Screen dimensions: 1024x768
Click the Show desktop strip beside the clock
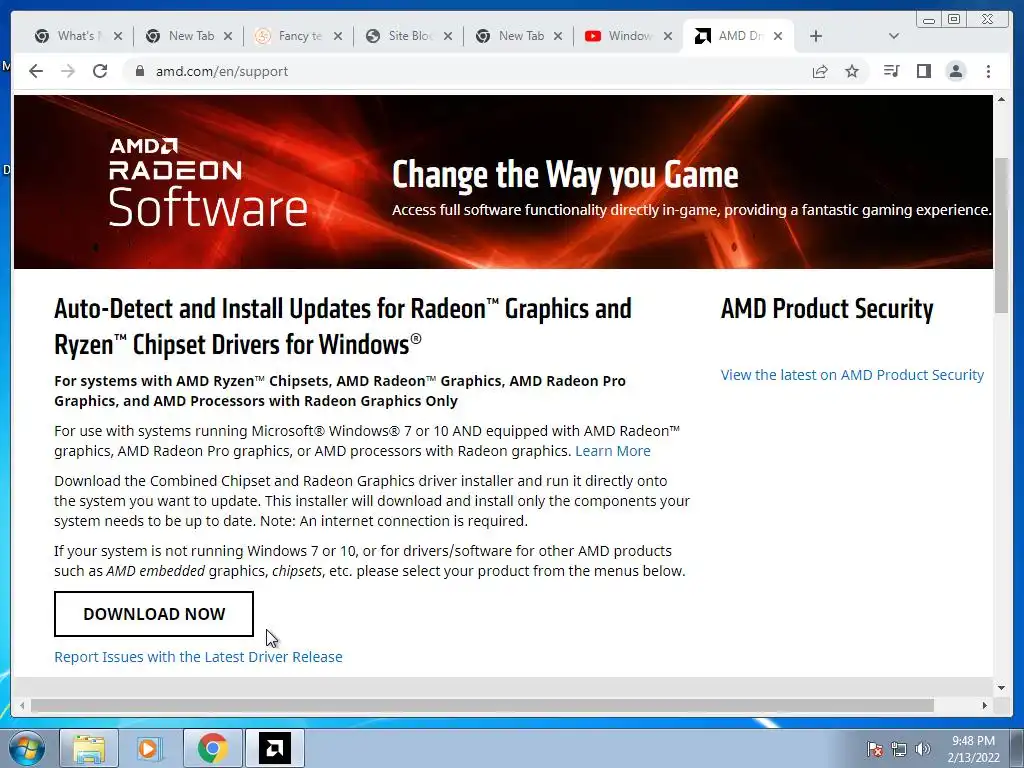pos(1017,748)
